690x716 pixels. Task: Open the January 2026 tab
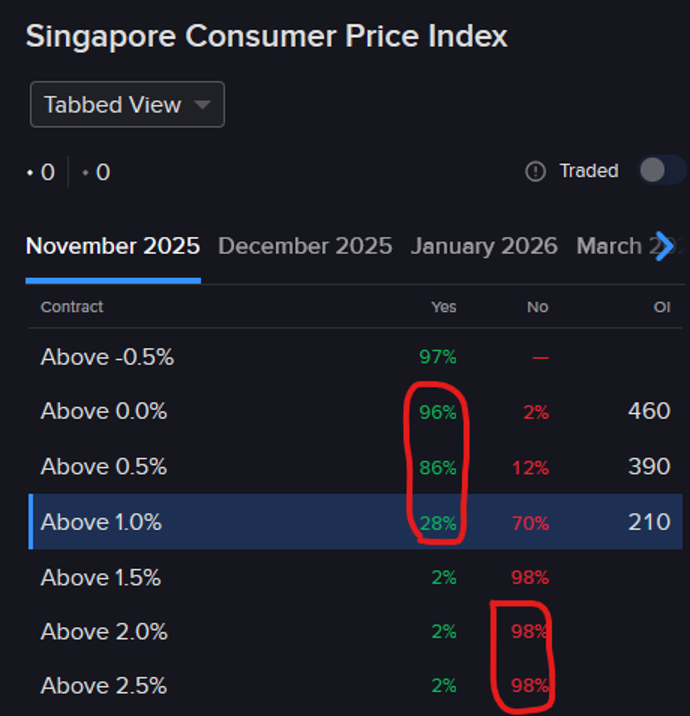pos(484,246)
